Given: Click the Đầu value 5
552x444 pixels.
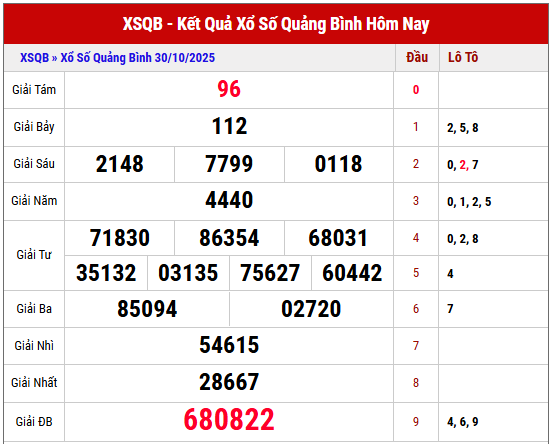Looking at the screenshot, I should tap(416, 273).
